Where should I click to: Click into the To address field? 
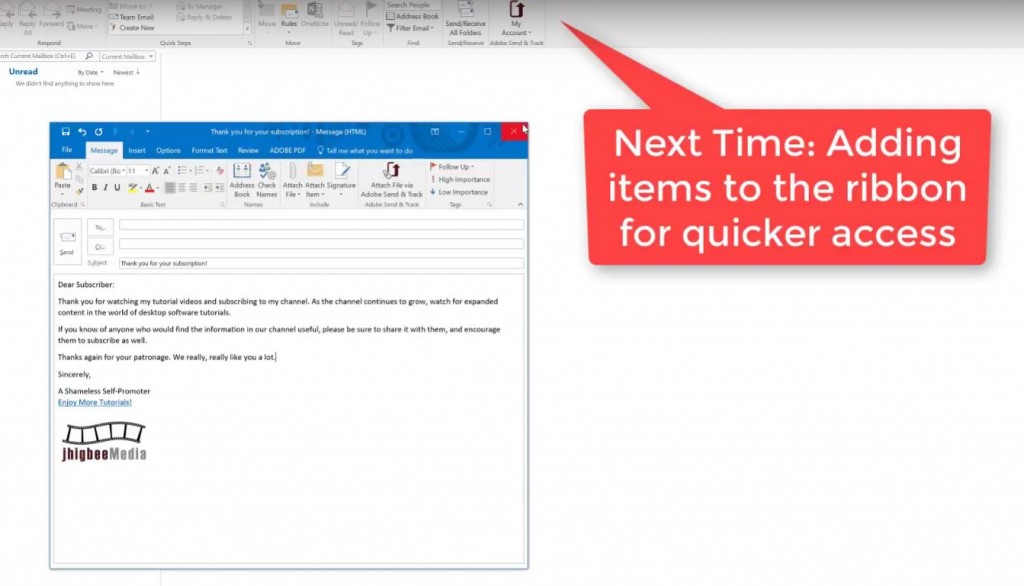[x=321, y=225]
